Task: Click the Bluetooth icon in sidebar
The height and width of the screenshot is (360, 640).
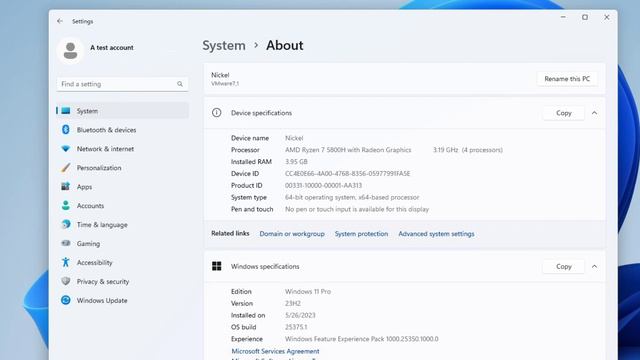Action: [66, 129]
